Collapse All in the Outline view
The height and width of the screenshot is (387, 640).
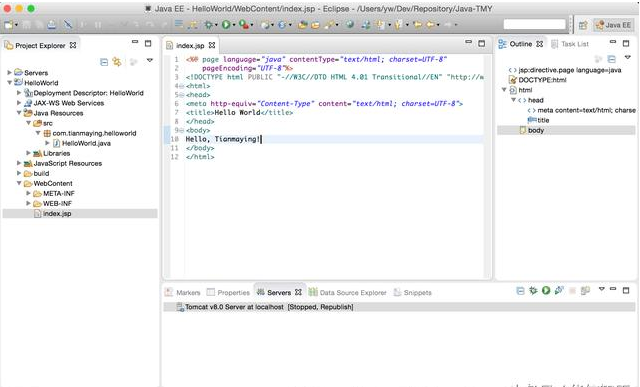click(611, 59)
